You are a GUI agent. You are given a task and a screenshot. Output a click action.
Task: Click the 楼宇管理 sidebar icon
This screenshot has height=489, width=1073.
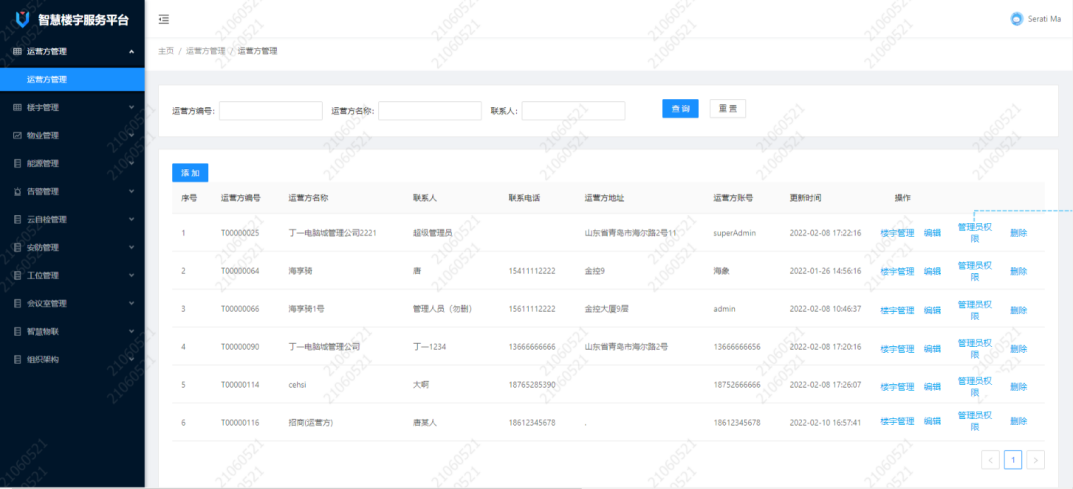pyautogui.click(x=17, y=107)
